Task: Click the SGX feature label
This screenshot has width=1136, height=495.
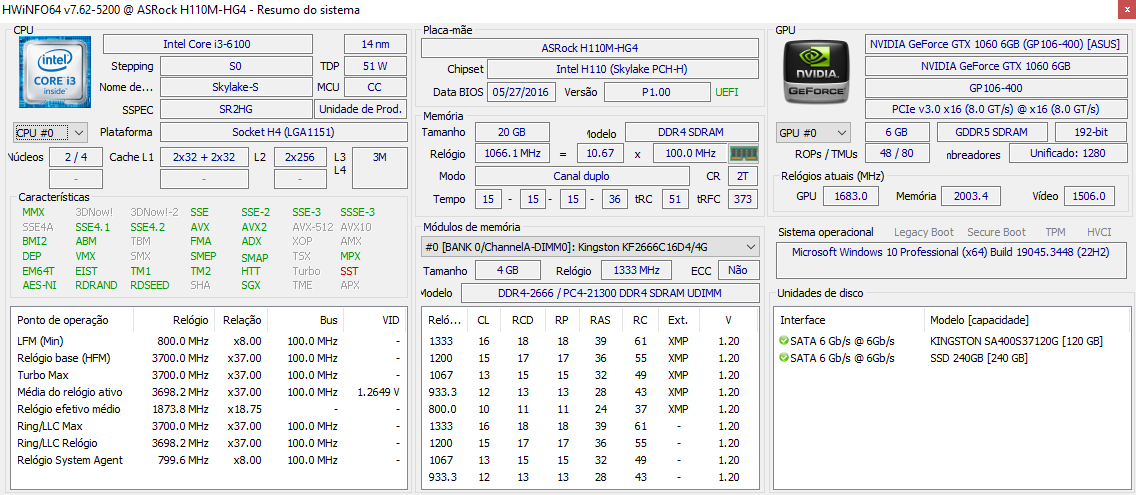Action: (x=251, y=285)
